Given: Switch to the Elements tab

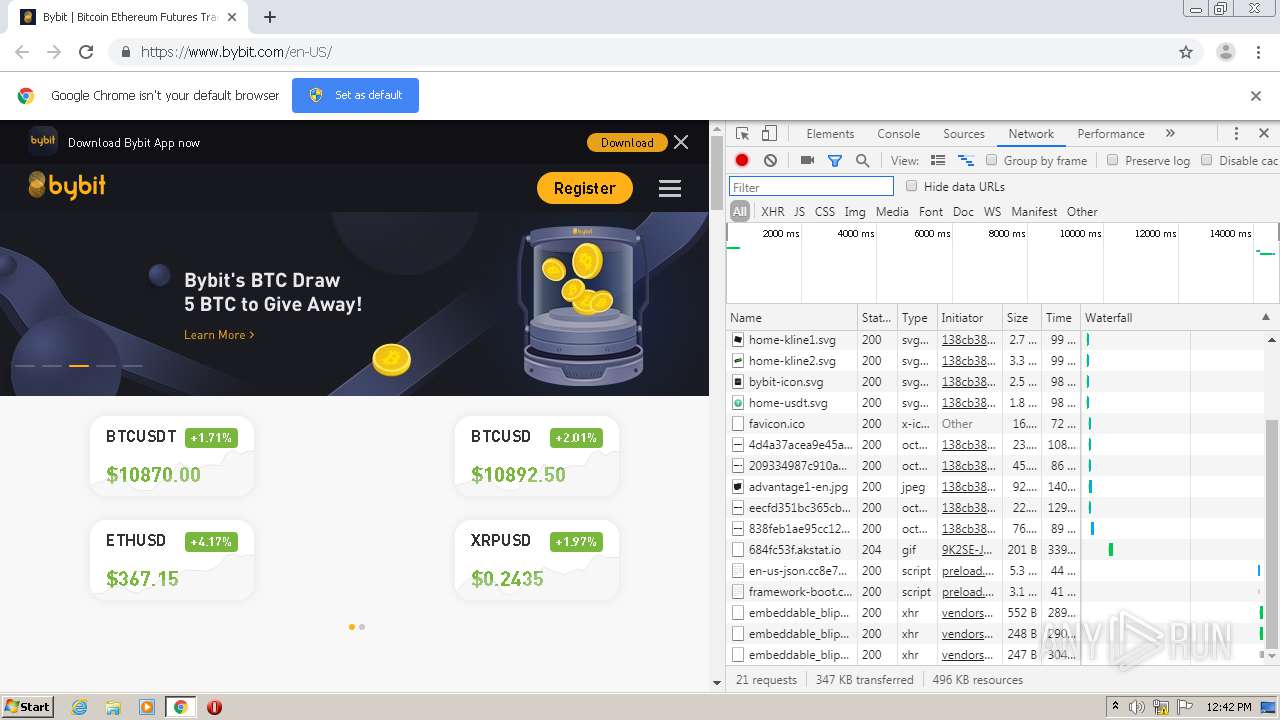Looking at the screenshot, I should click(x=830, y=134).
